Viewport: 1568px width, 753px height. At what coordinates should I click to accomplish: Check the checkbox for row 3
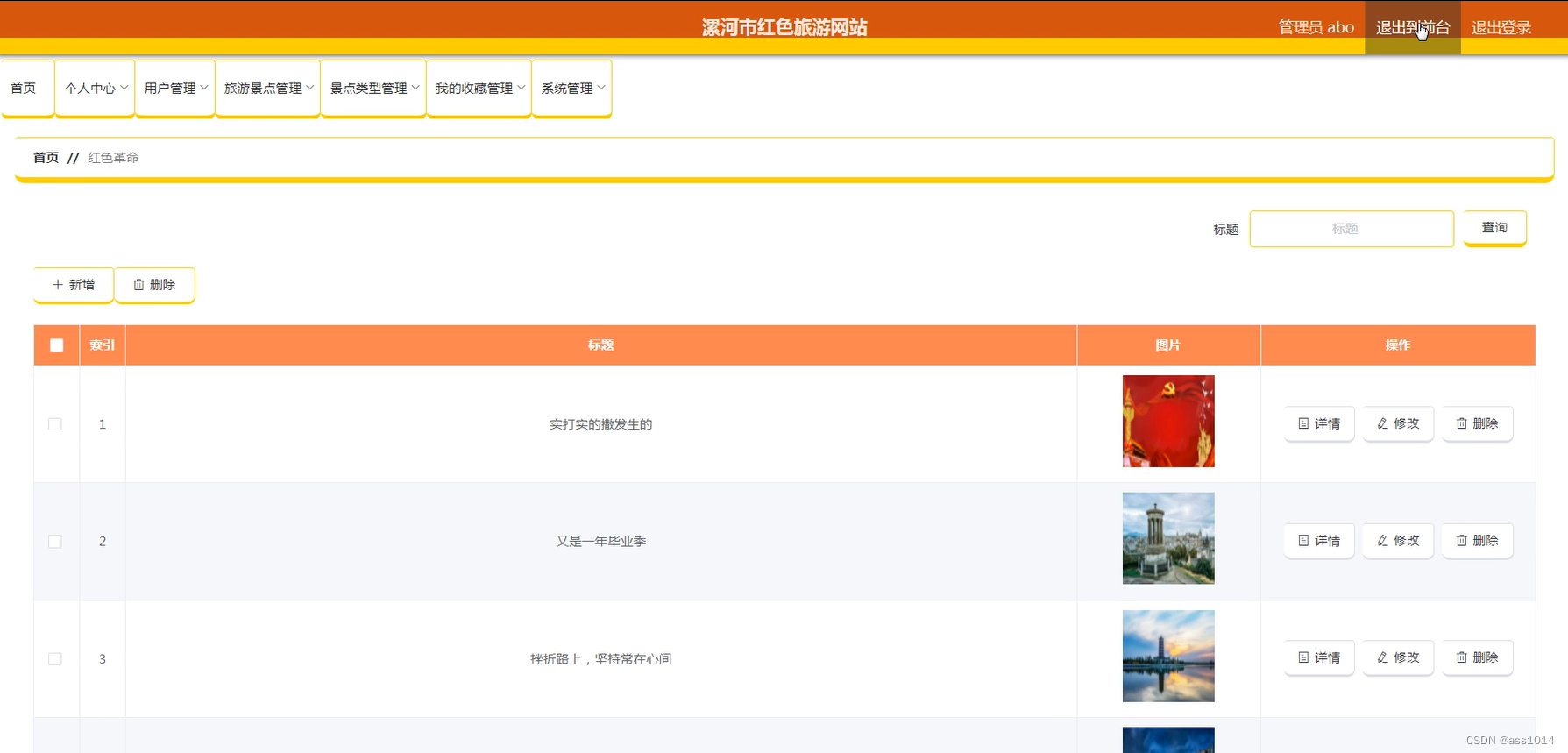click(x=55, y=659)
